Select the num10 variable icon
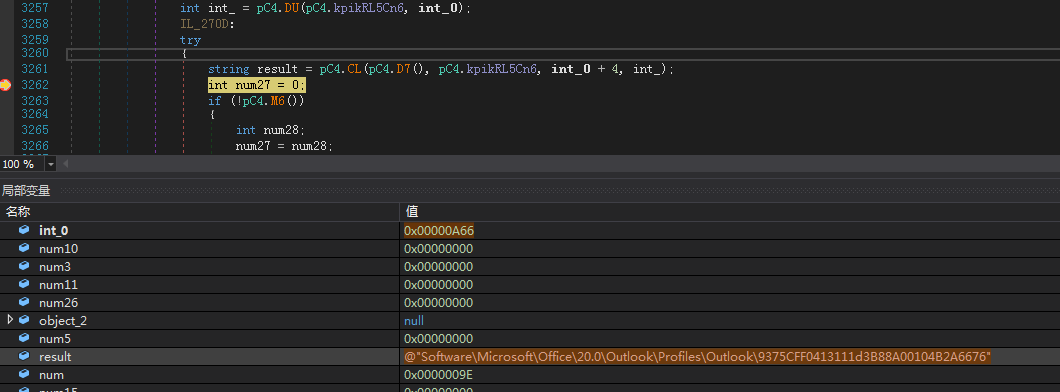The width and height of the screenshot is (1060, 392). (24, 248)
